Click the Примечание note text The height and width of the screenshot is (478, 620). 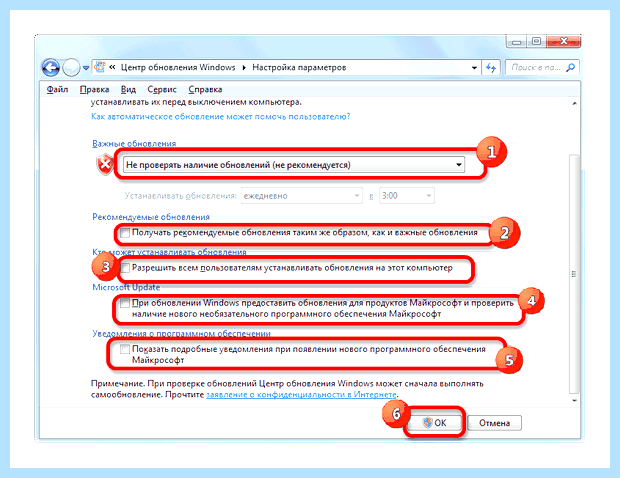(287, 389)
